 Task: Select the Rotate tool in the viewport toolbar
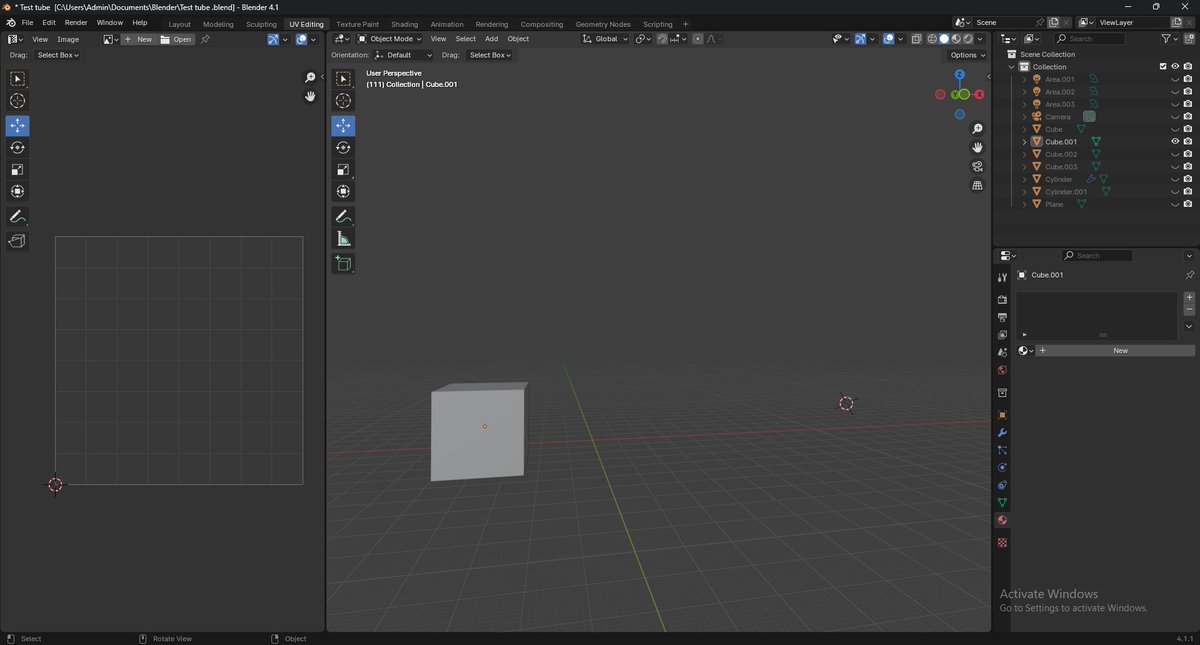click(343, 147)
